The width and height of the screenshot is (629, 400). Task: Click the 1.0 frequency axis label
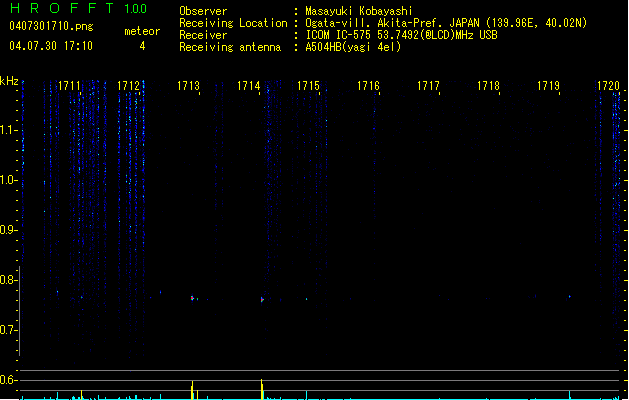click(8, 180)
